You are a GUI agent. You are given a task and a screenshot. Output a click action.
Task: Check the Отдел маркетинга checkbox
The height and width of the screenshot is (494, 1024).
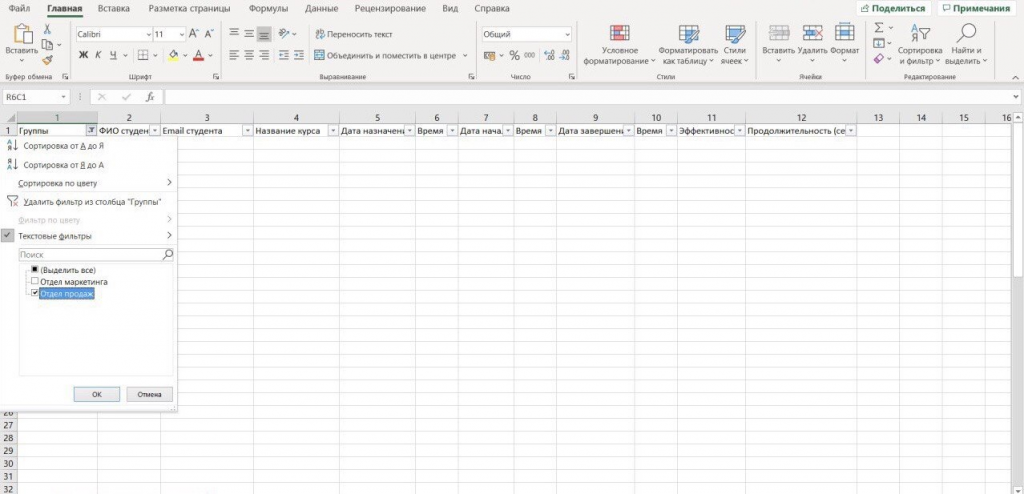[35, 282]
